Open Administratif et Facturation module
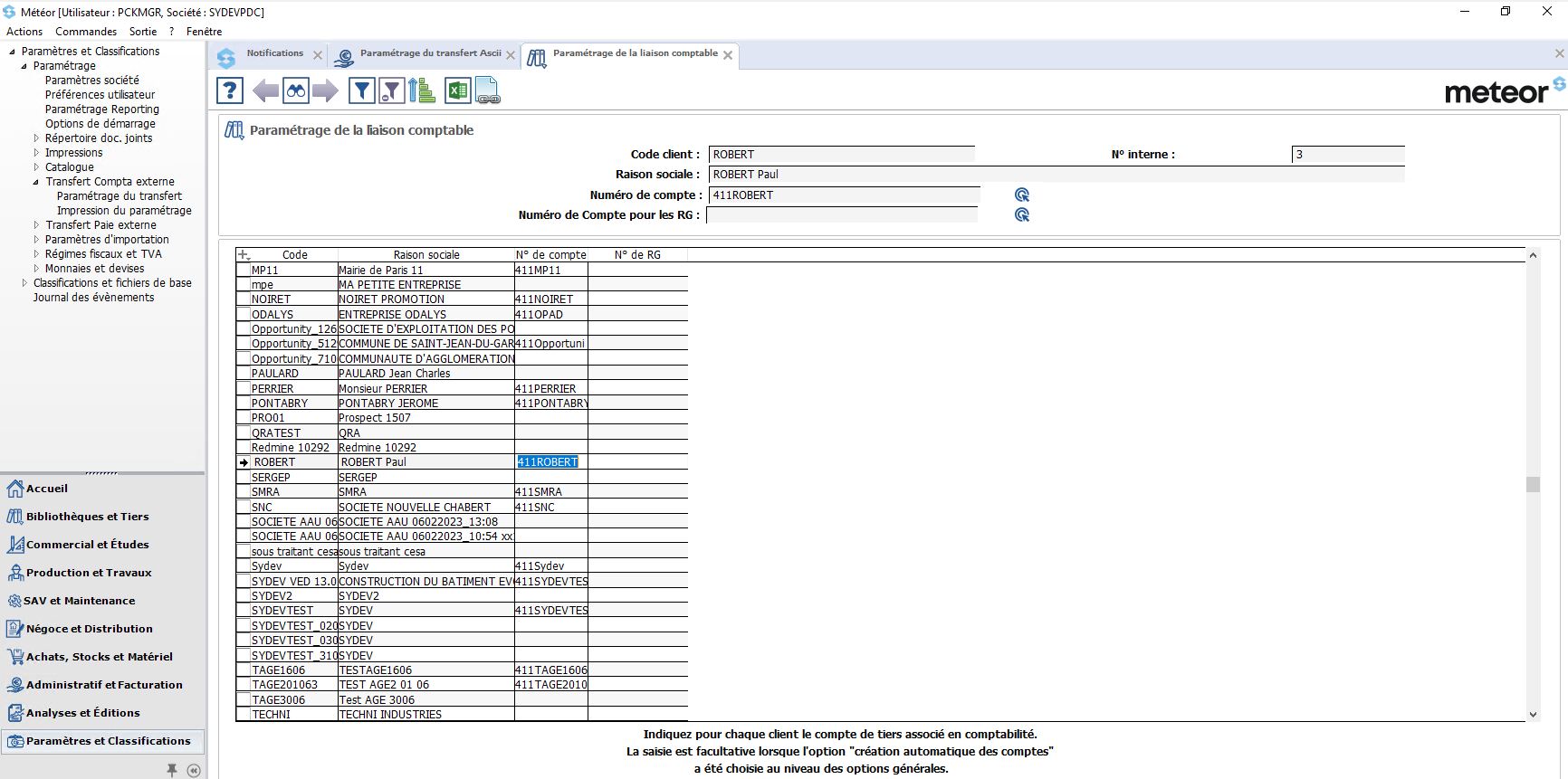 pyautogui.click(x=102, y=685)
